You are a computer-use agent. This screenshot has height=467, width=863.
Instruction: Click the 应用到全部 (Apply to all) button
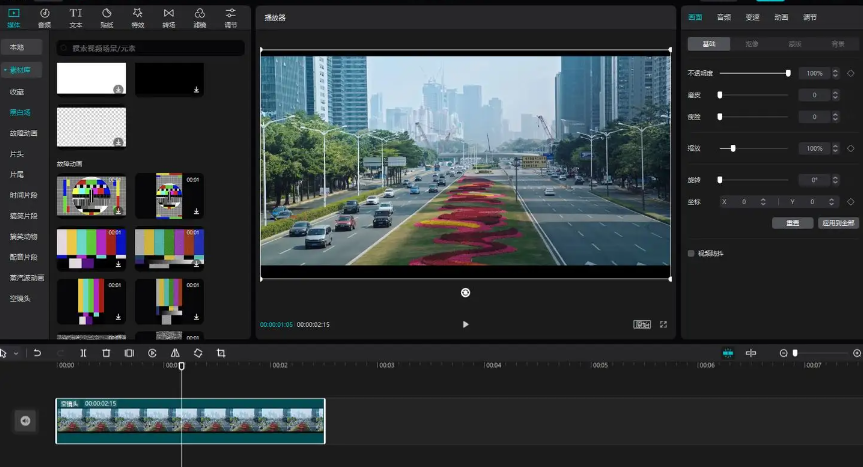click(838, 223)
